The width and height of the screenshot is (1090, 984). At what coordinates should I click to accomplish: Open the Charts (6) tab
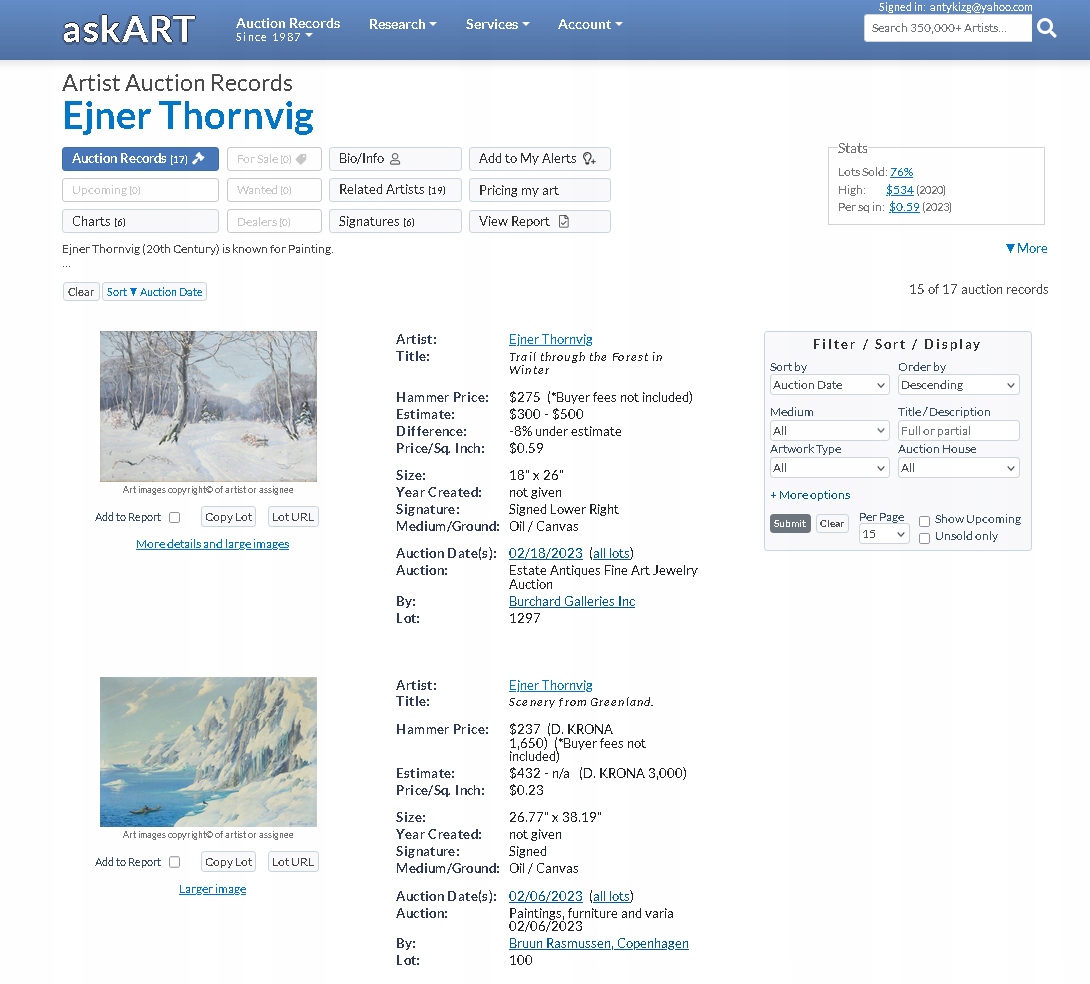(140, 221)
